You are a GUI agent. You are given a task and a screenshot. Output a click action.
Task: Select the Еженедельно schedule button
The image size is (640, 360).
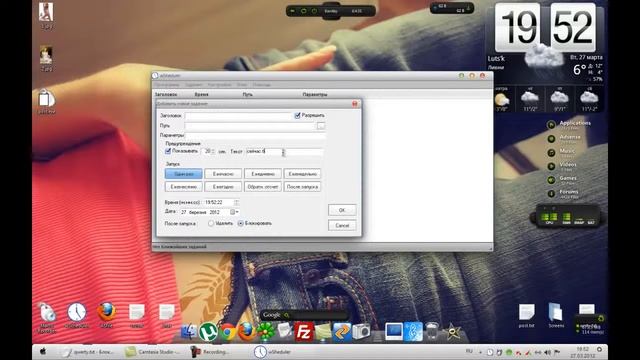coord(302,174)
